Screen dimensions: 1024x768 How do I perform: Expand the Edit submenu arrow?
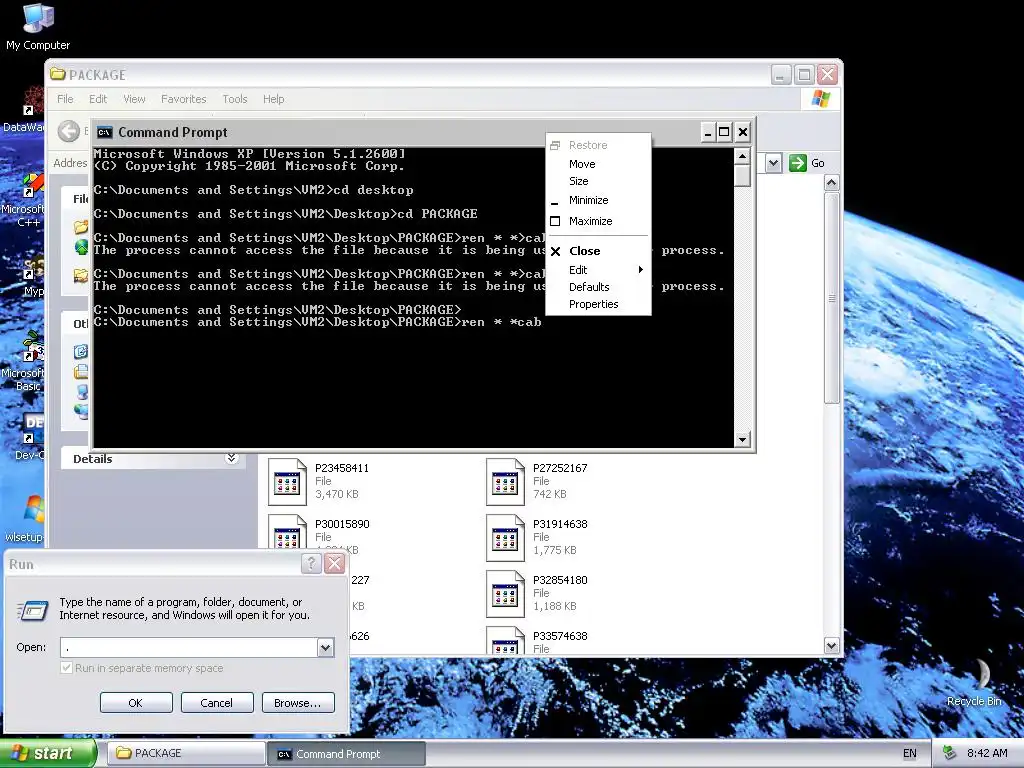(x=641, y=270)
